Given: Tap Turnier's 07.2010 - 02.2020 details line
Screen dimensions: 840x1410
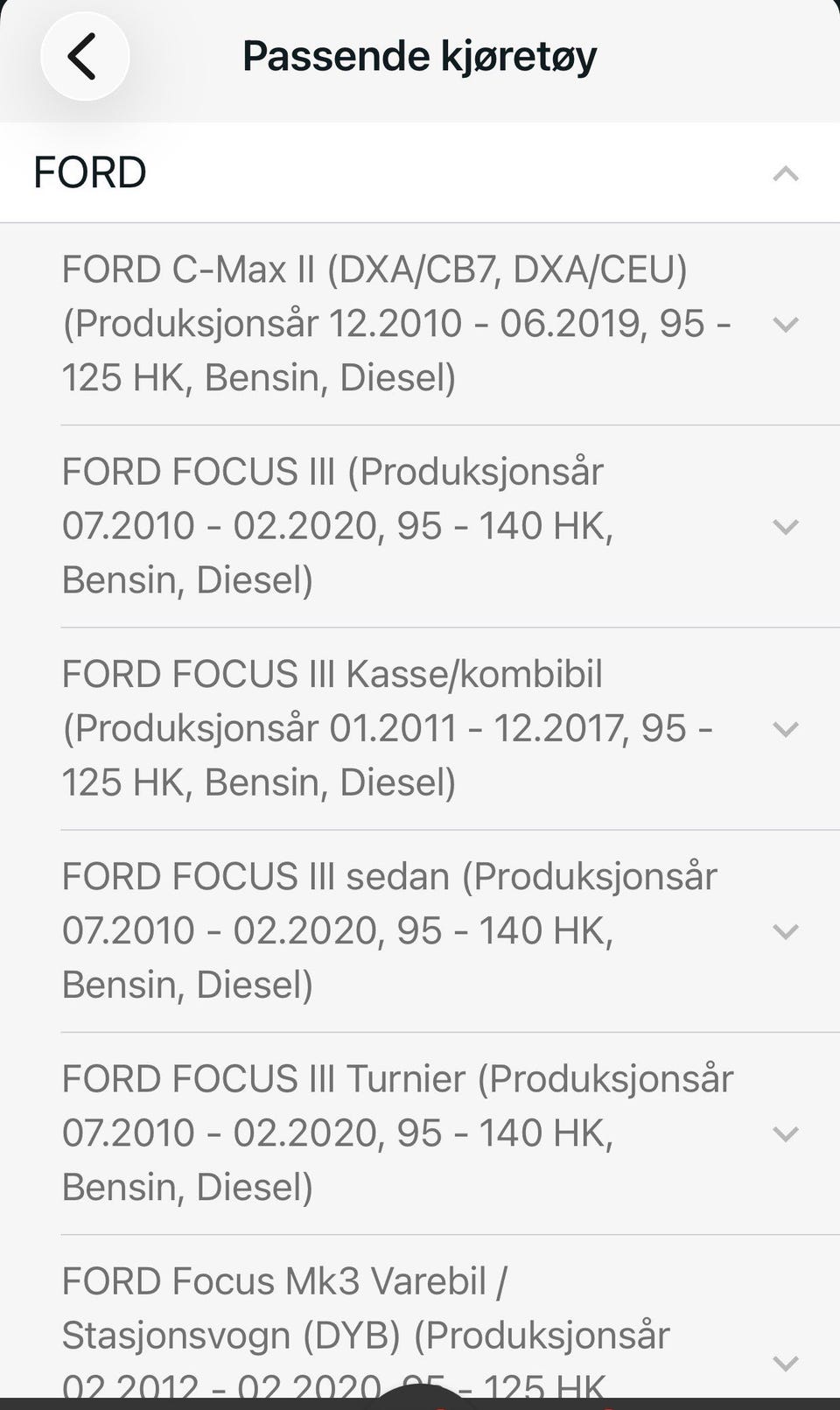Looking at the screenshot, I should tap(338, 1133).
